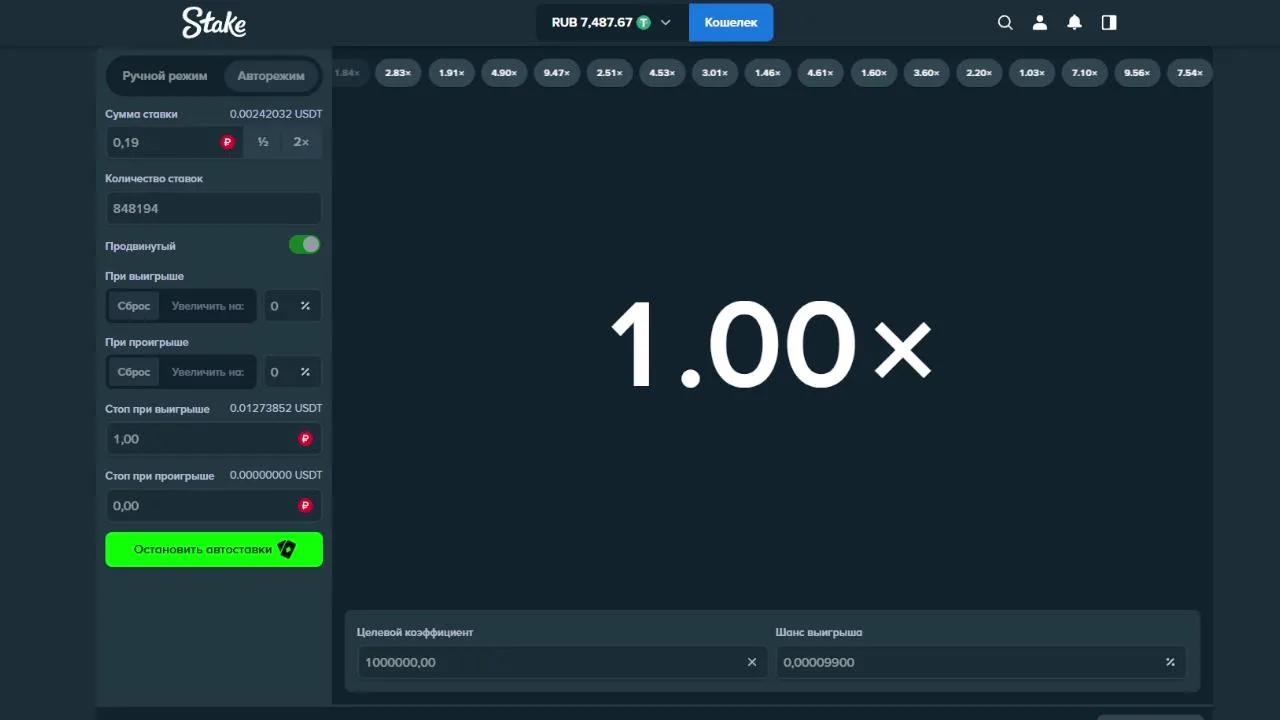The image size is (1280, 720).
Task: Halve the bet with ½ button
Action: (263, 143)
